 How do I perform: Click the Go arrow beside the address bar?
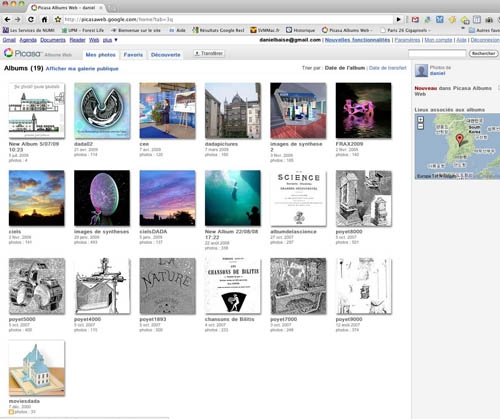pos(398,20)
